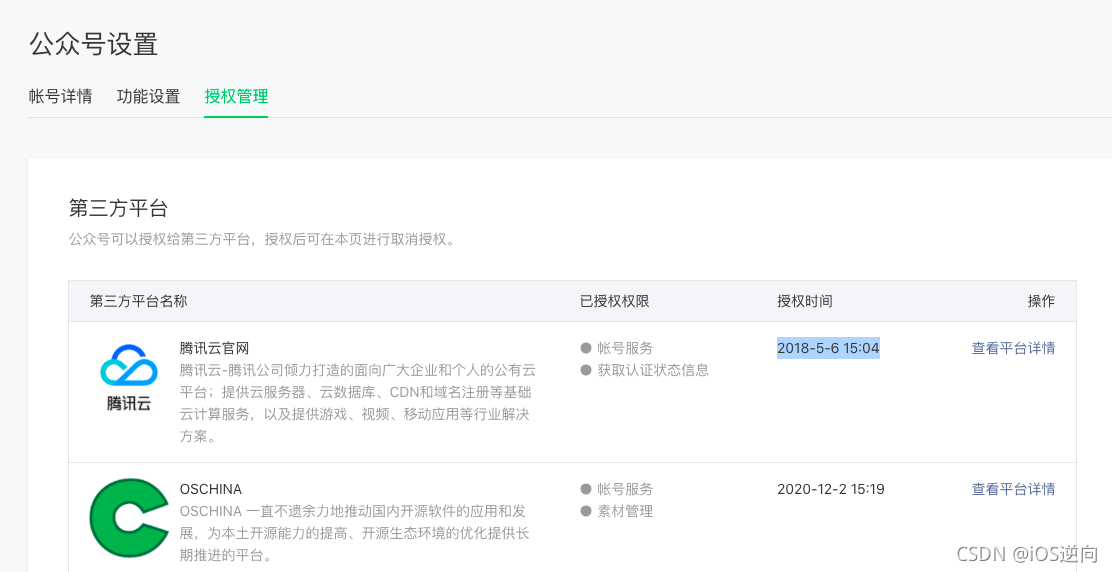The image size is (1112, 572).
Task: Click the 操作 column header
Action: 1041,301
